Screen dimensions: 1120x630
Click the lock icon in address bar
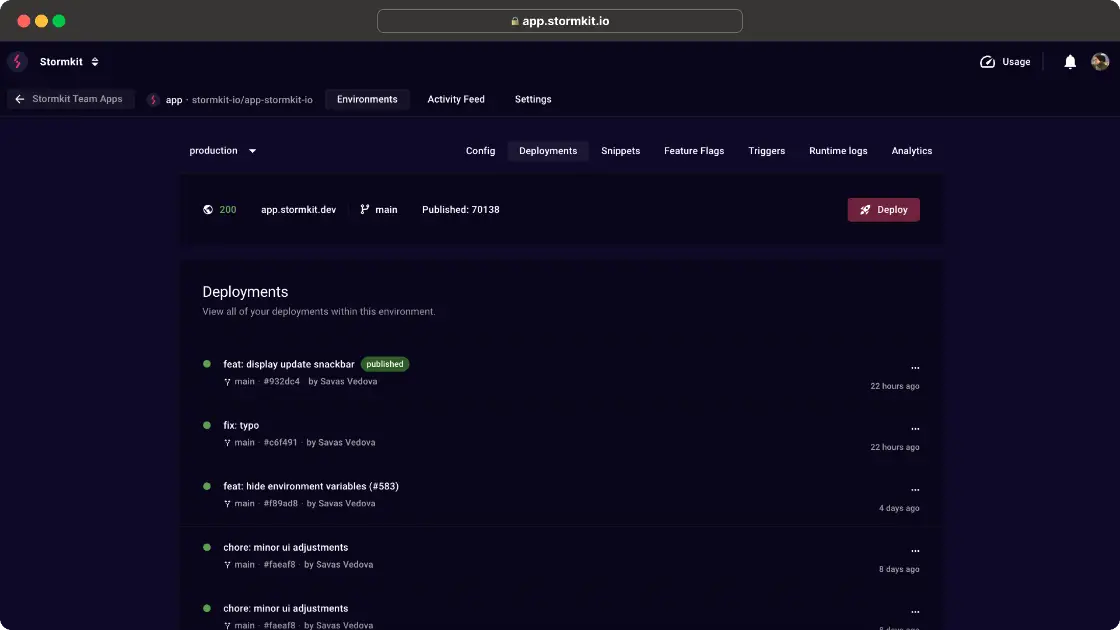[514, 21]
